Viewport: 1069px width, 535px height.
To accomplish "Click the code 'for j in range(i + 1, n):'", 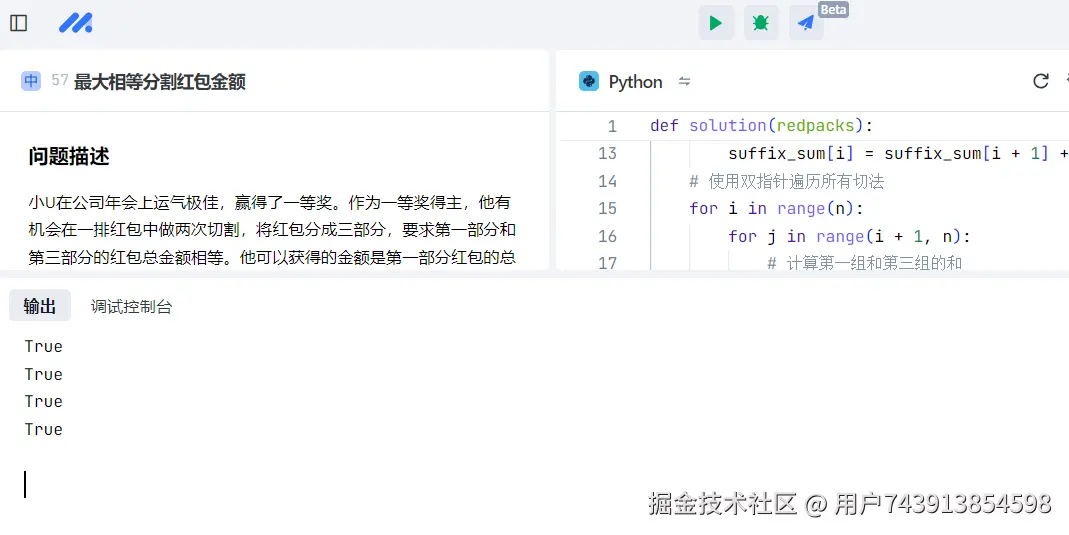I will pos(849,236).
